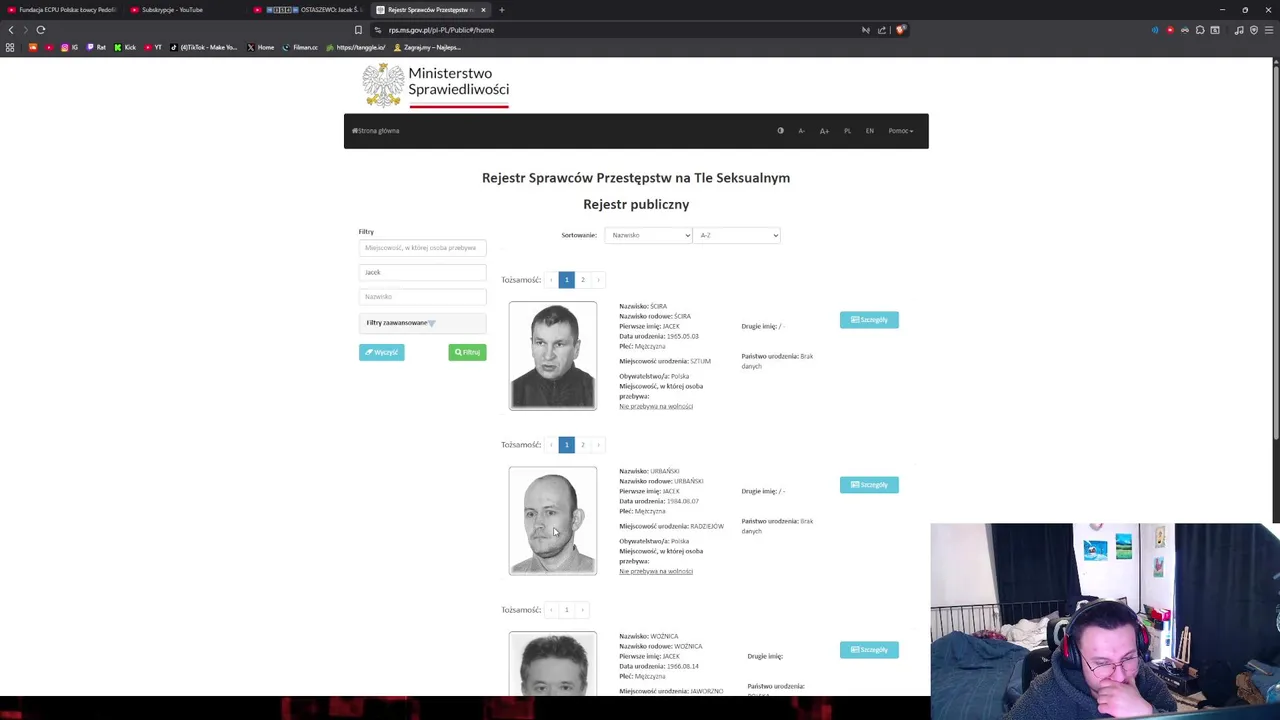This screenshot has height=720, width=1280.
Task: Click the ŚCIRA mugshot thumbnail
Action: click(552, 356)
